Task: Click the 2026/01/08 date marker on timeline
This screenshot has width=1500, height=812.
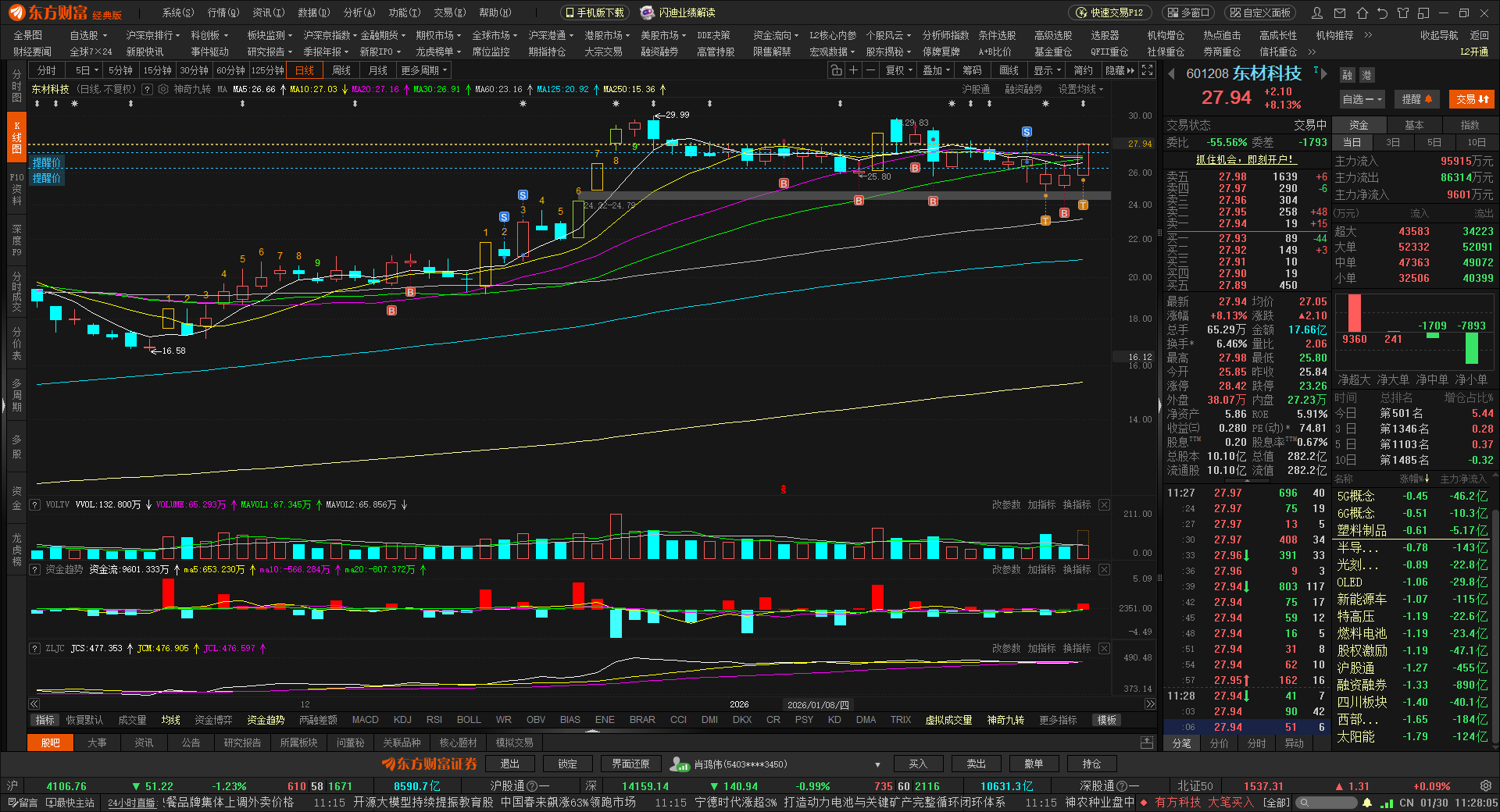Action: 817,704
